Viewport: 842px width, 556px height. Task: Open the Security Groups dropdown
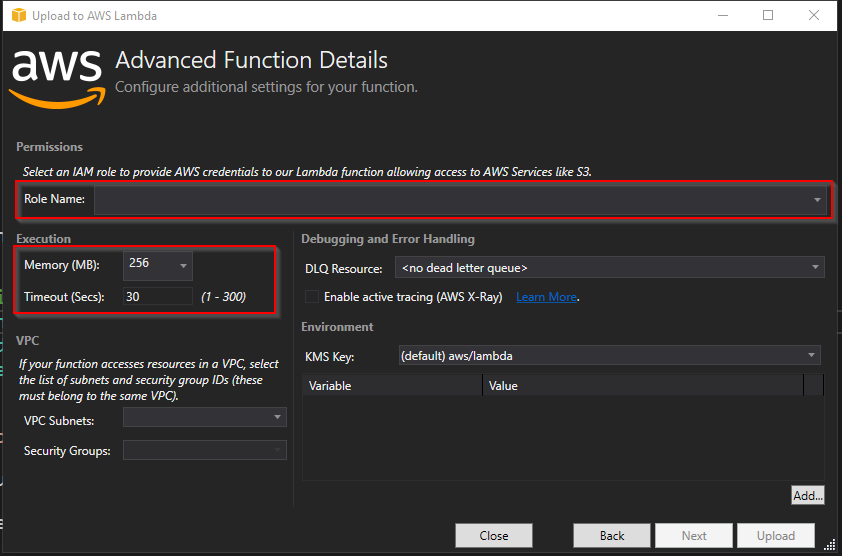(205, 450)
